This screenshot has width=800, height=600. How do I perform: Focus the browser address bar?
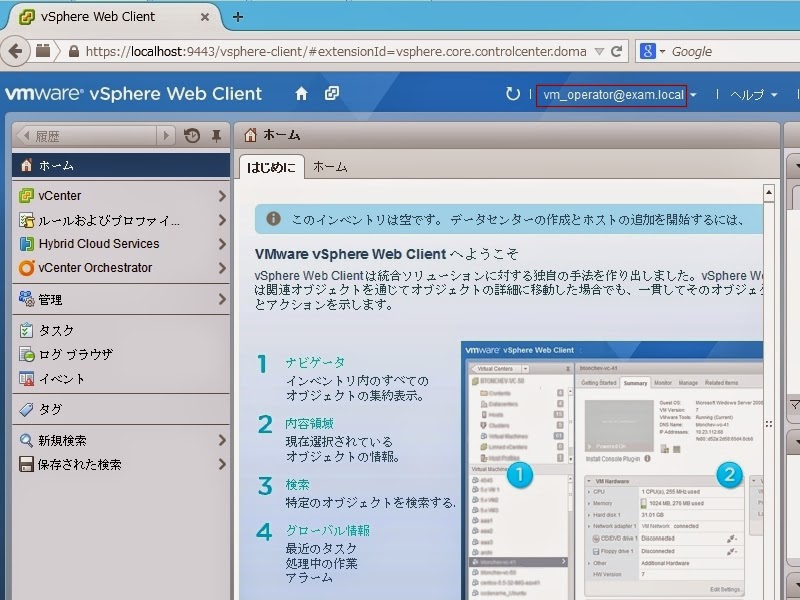[335, 52]
